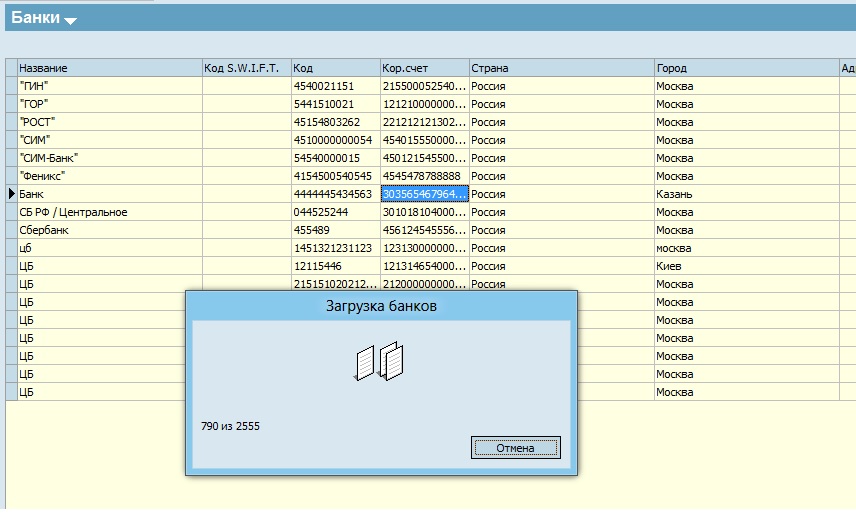Select the "РОСТ" bank name cell
856x515 pixels.
tap(110, 122)
